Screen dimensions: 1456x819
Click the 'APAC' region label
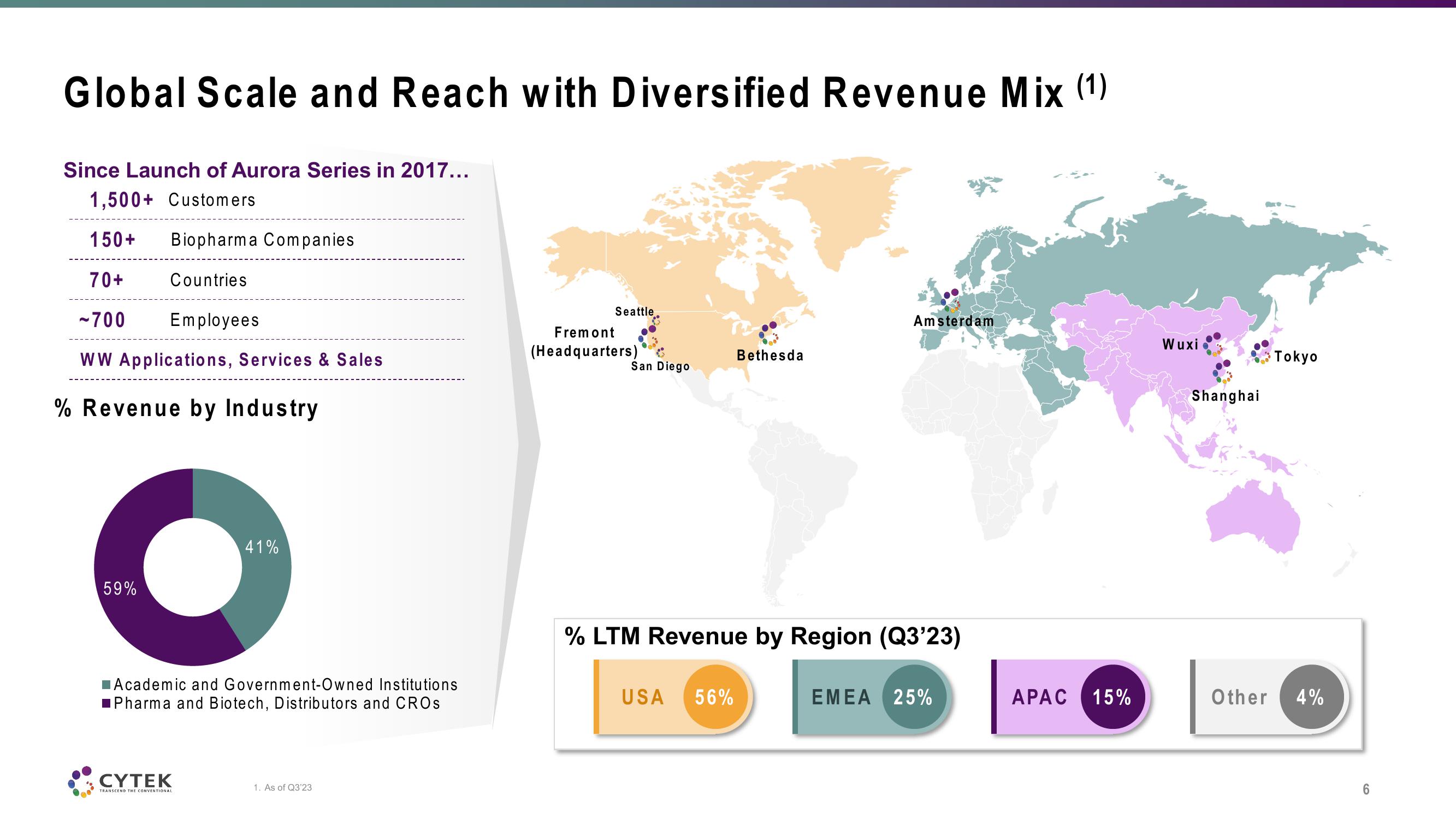(x=1039, y=697)
